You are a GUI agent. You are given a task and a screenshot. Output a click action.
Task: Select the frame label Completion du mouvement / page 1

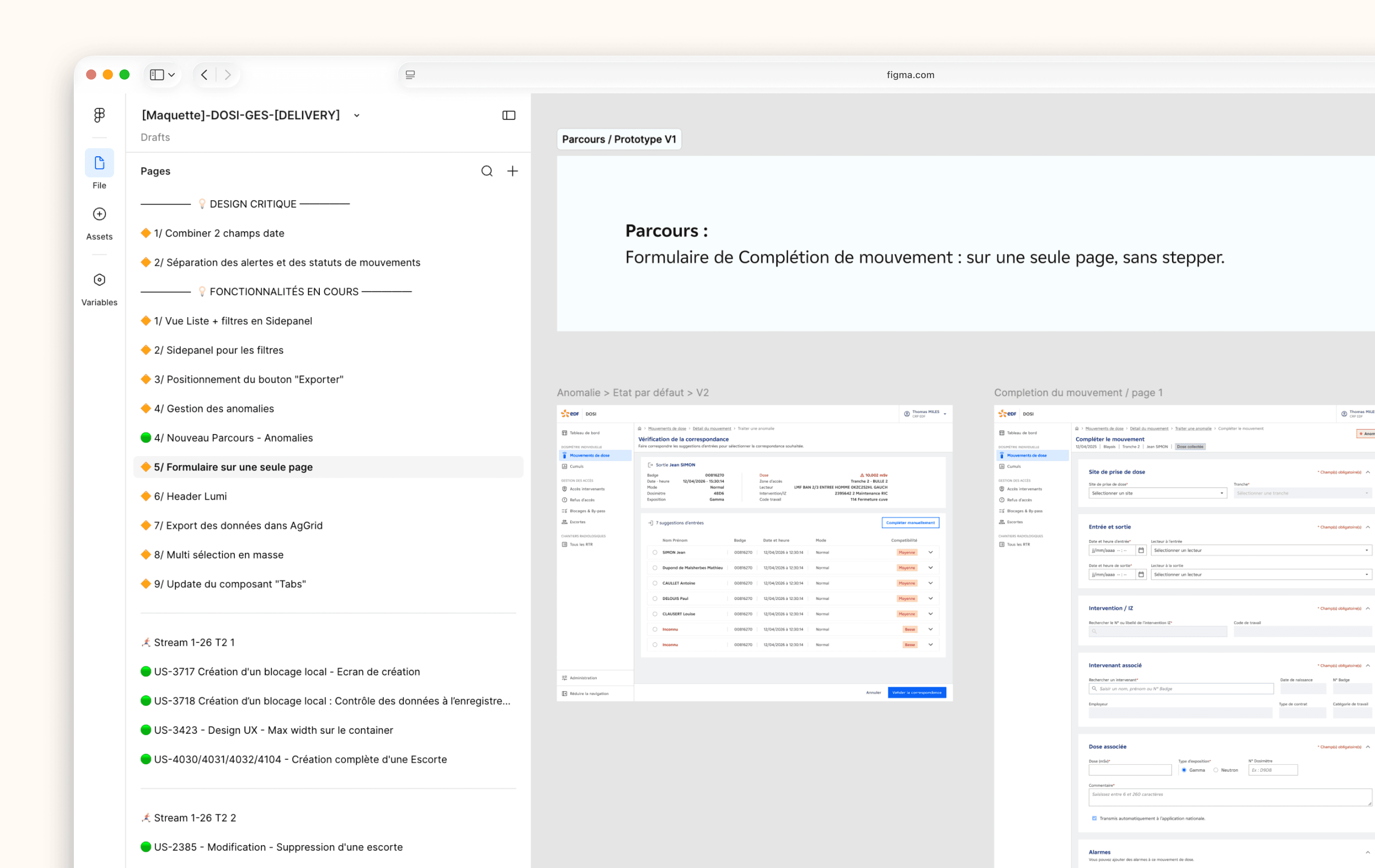[1078, 393]
